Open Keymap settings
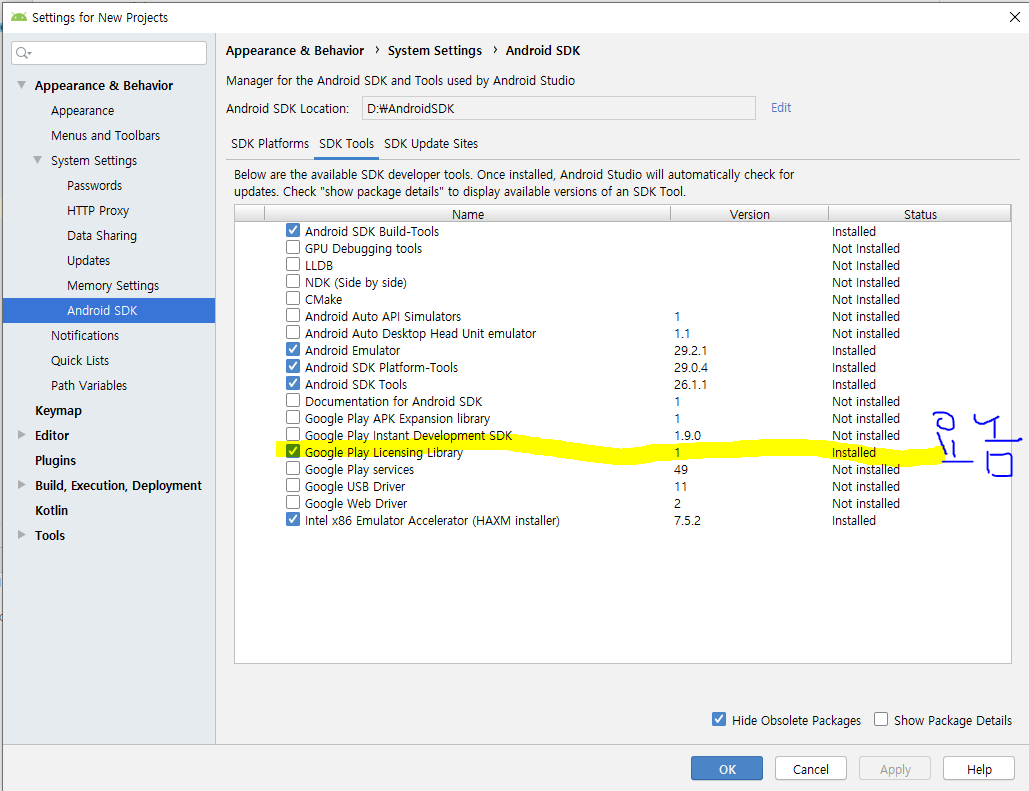Image resolution: width=1029 pixels, height=791 pixels. (x=58, y=410)
